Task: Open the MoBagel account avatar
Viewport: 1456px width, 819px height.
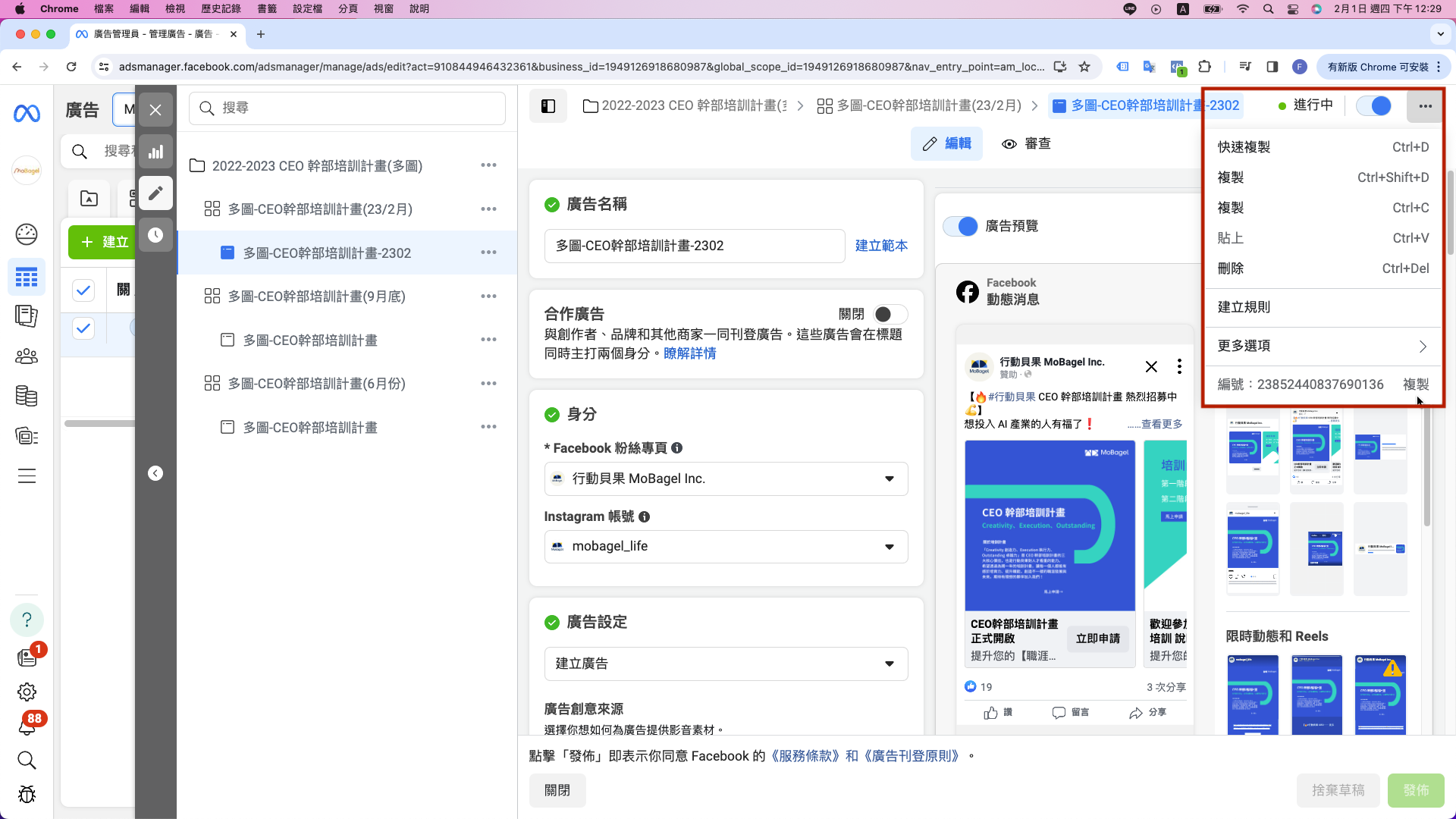Action: click(27, 171)
